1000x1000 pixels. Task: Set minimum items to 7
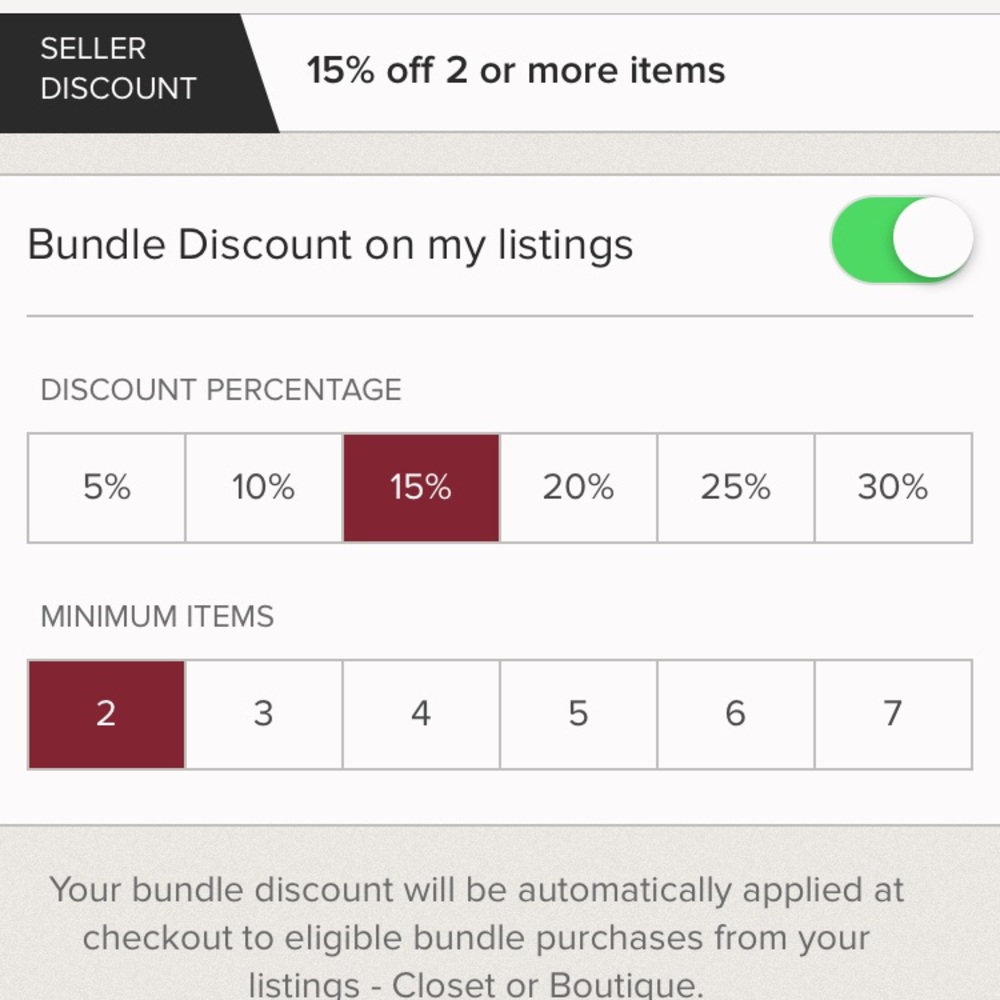(x=892, y=714)
